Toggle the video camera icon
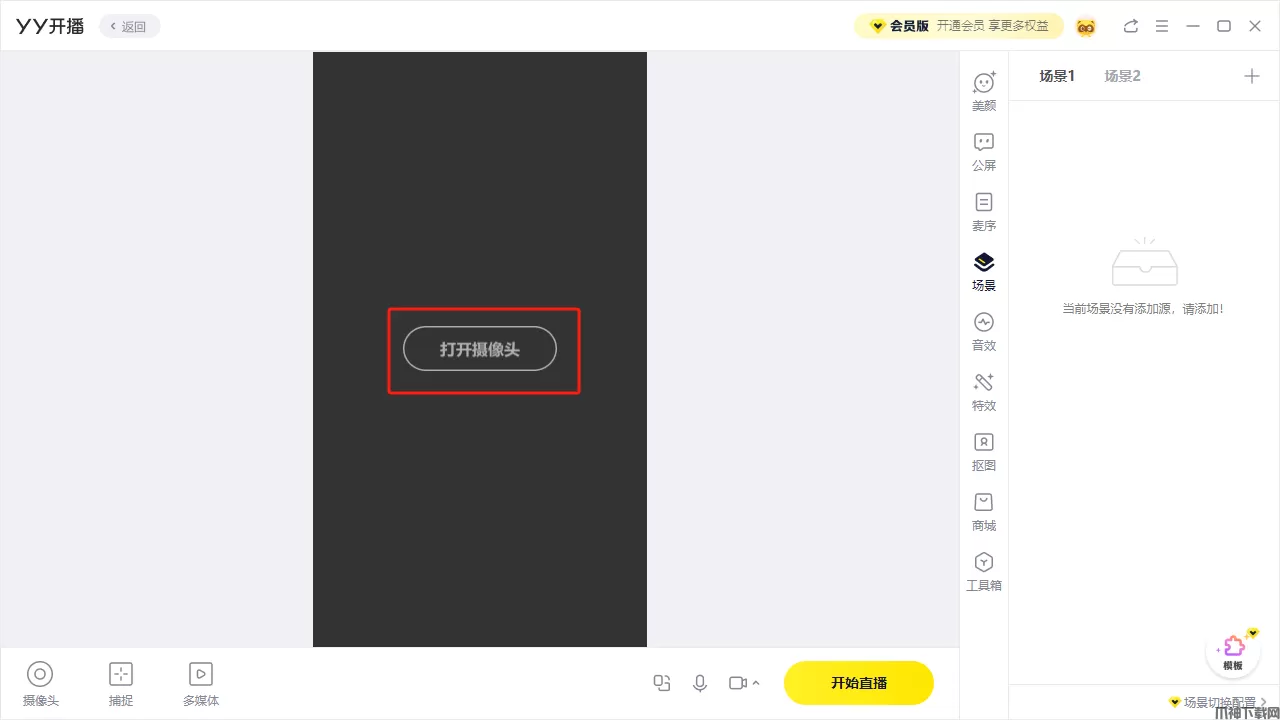 click(738, 683)
